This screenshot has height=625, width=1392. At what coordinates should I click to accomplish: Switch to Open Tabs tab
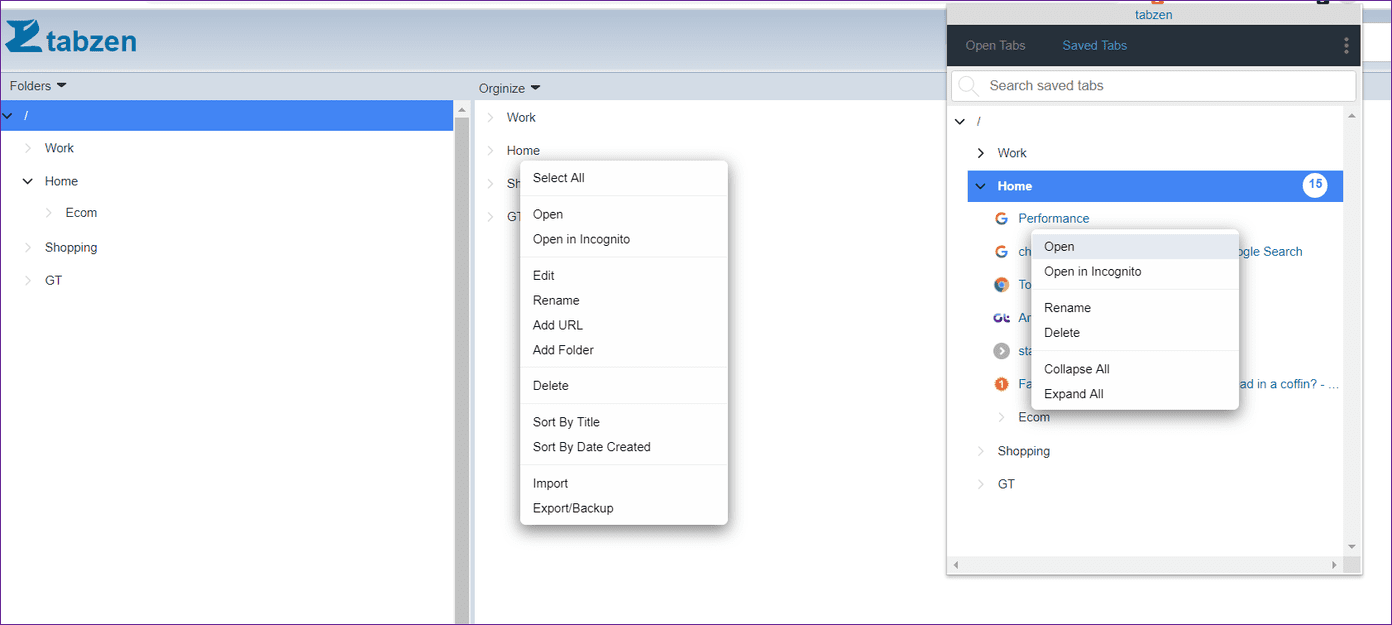pyautogui.click(x=995, y=45)
